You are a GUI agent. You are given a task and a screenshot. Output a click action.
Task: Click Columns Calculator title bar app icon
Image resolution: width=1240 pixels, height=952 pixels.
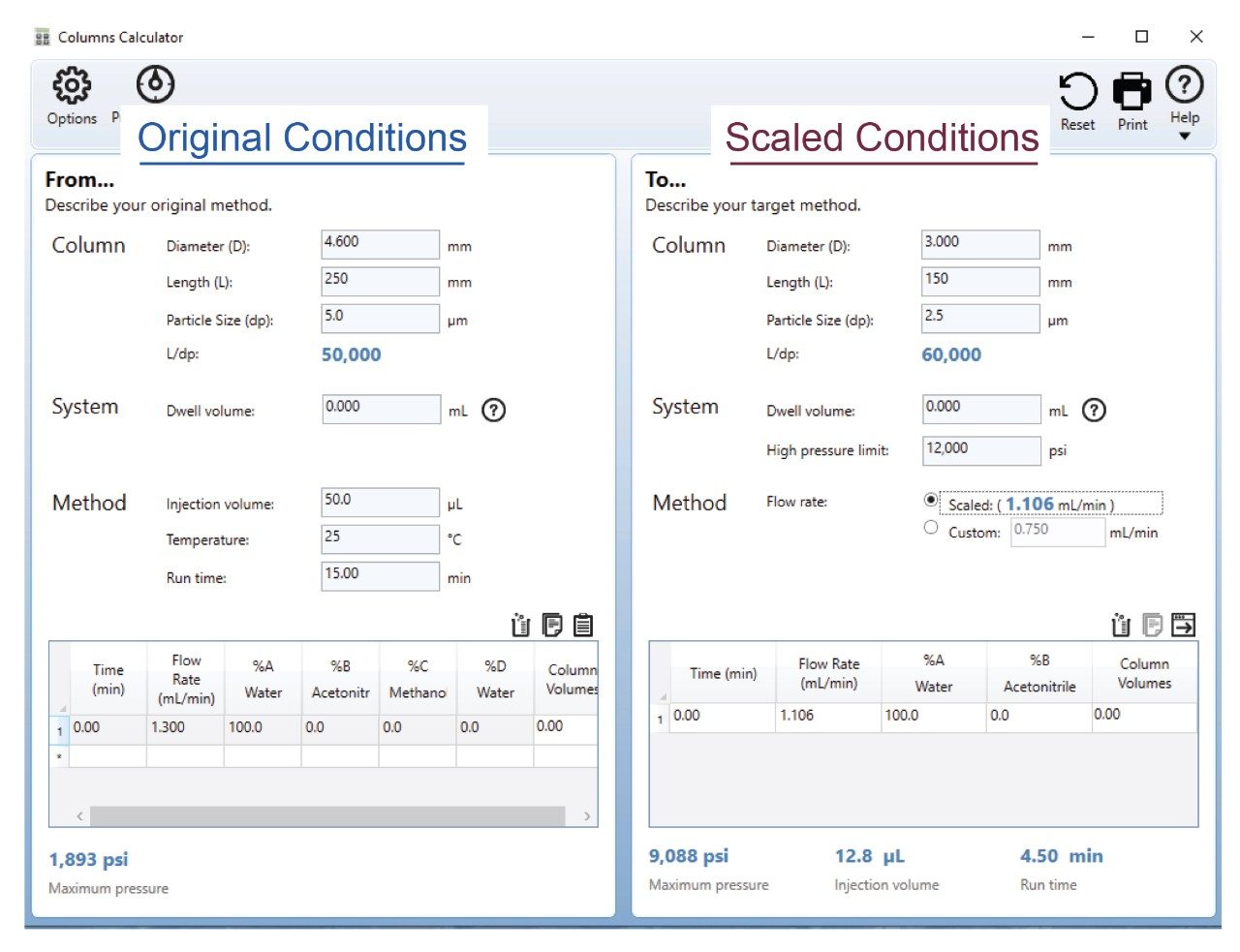coord(42,37)
